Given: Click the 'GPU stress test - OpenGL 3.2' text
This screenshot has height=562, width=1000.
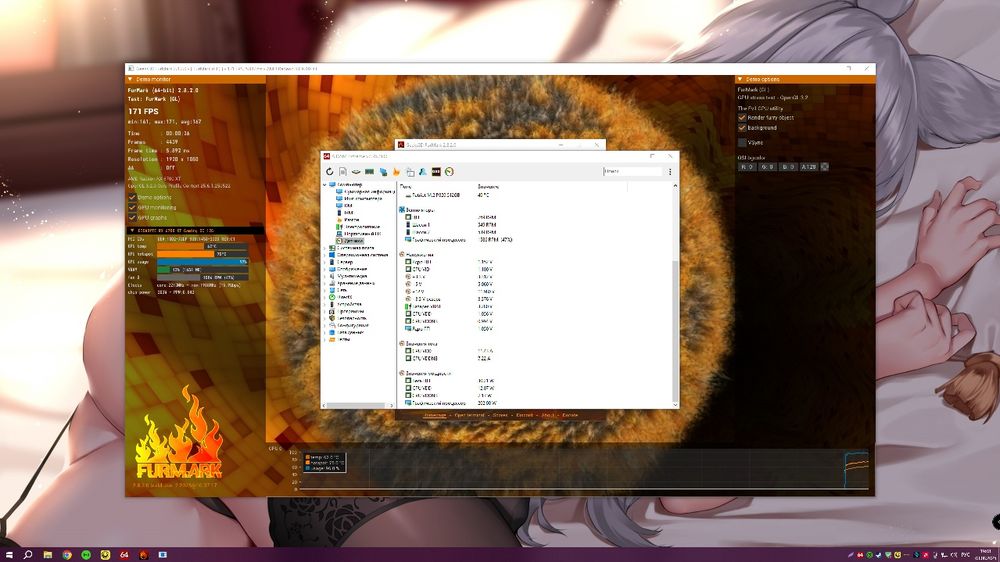Looking at the screenshot, I should click(x=772, y=98).
